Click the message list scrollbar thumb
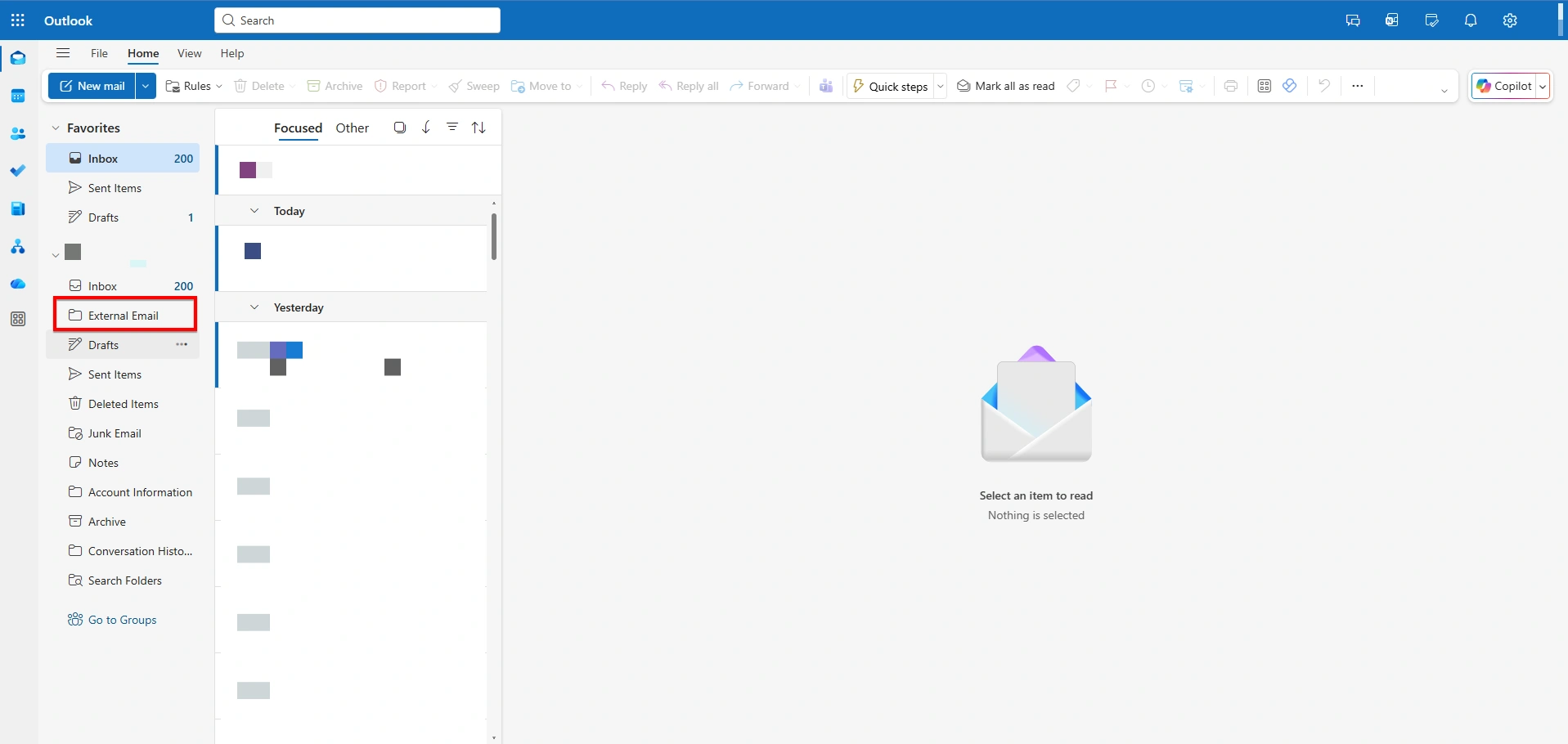This screenshot has height=744, width=1568. (494, 236)
